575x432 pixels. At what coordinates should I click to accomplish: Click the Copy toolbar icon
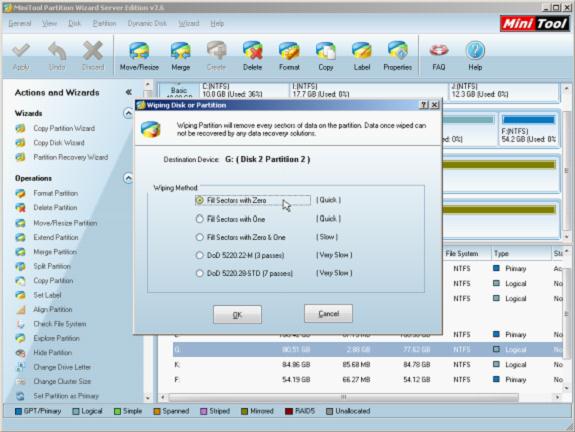click(x=326, y=56)
